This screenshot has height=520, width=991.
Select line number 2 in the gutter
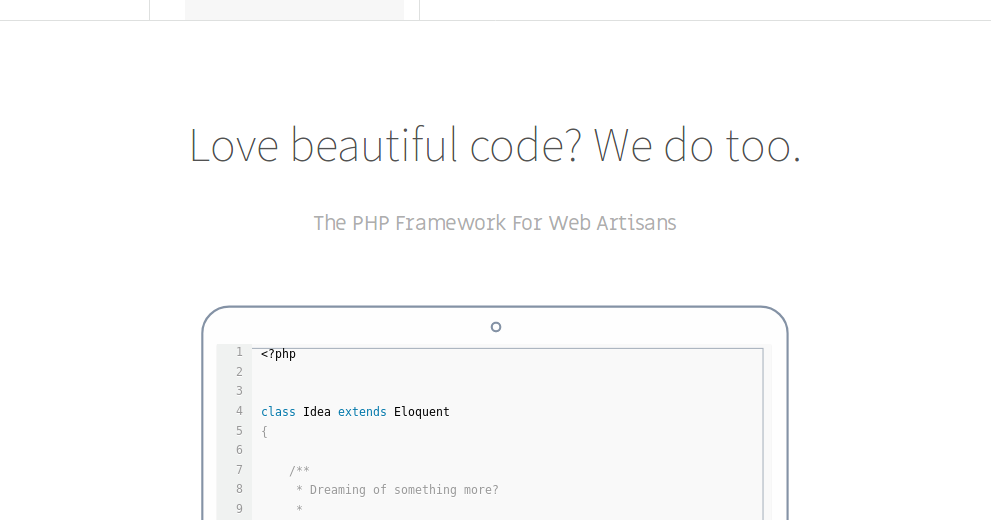[239, 372]
